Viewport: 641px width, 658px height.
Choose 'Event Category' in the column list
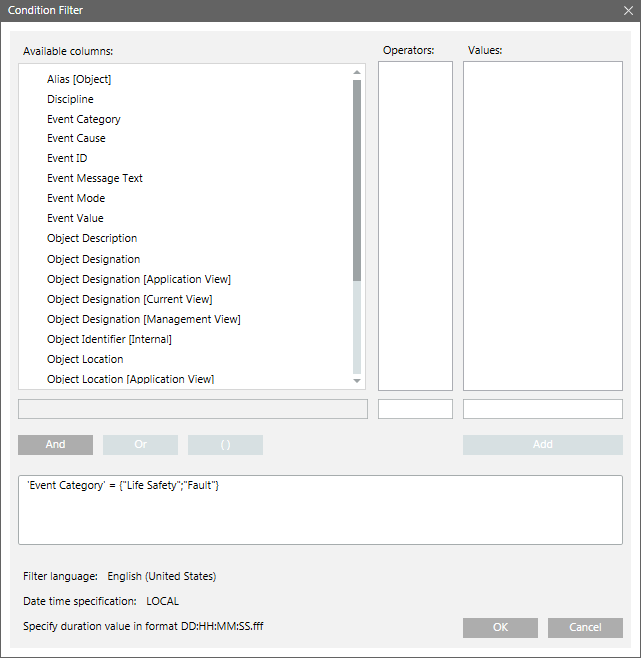pos(84,119)
